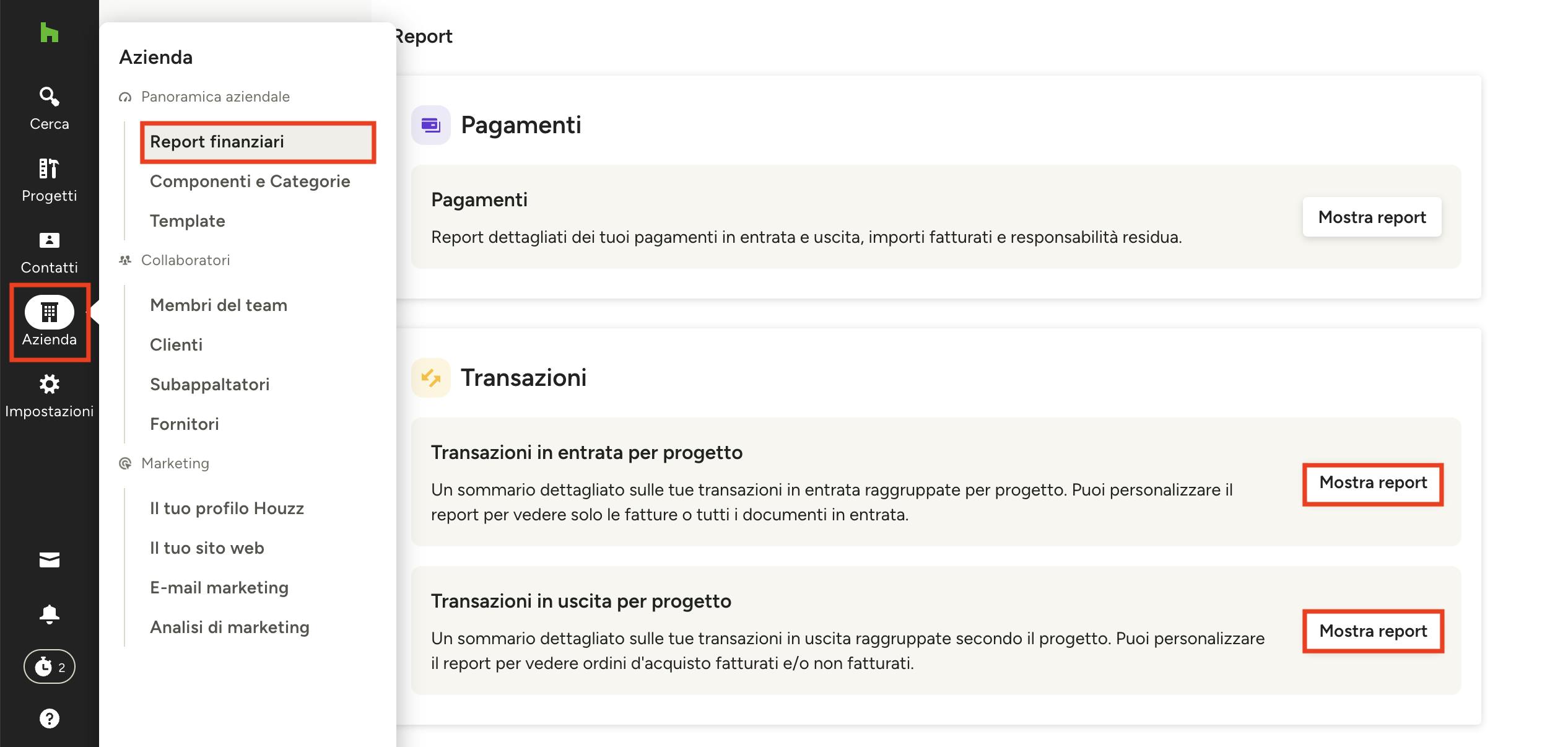This screenshot has height=747, width=1568.
Task: Open Impostazioni gear icon
Action: (49, 384)
